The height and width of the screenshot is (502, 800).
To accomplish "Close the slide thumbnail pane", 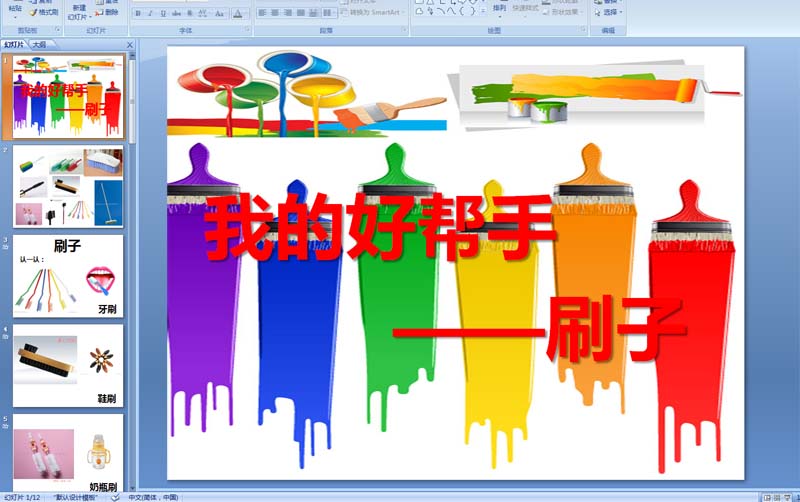I will click(130, 45).
